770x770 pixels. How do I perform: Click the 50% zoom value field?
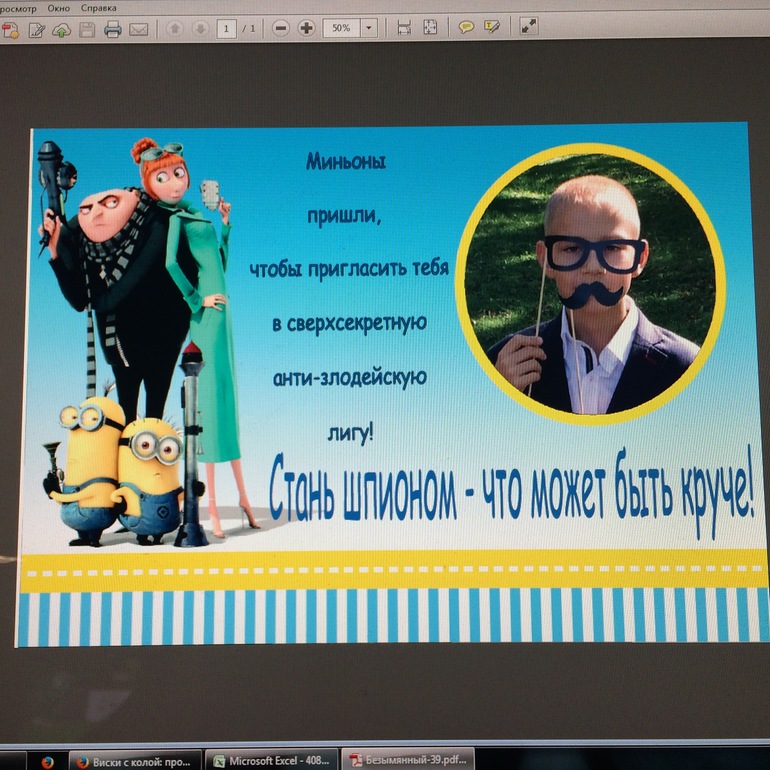(x=342, y=28)
